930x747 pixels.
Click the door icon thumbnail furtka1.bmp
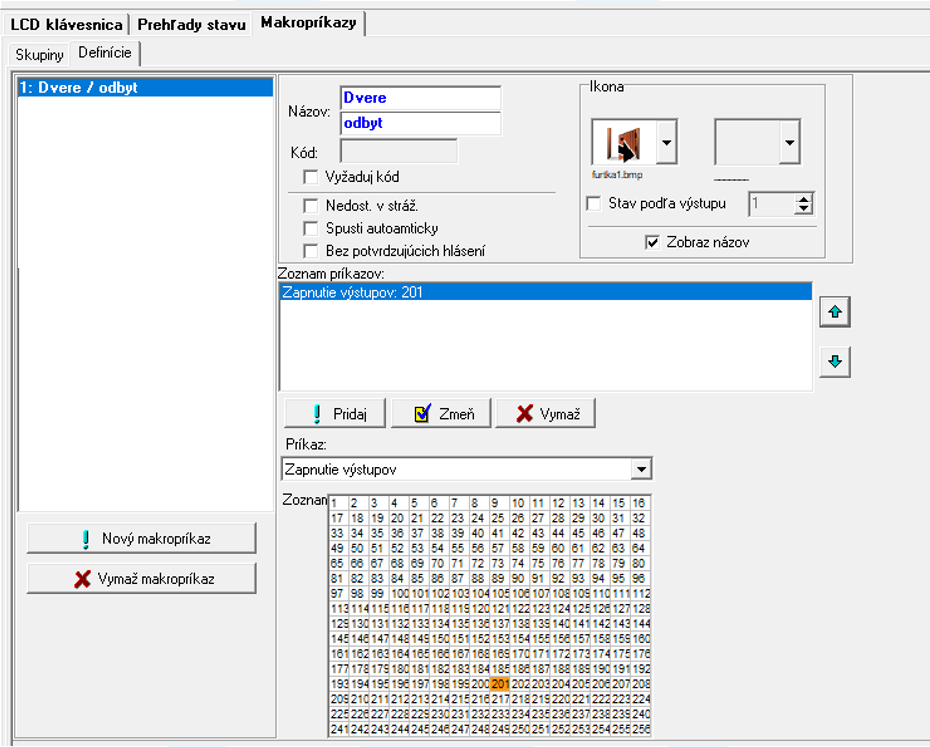(624, 143)
